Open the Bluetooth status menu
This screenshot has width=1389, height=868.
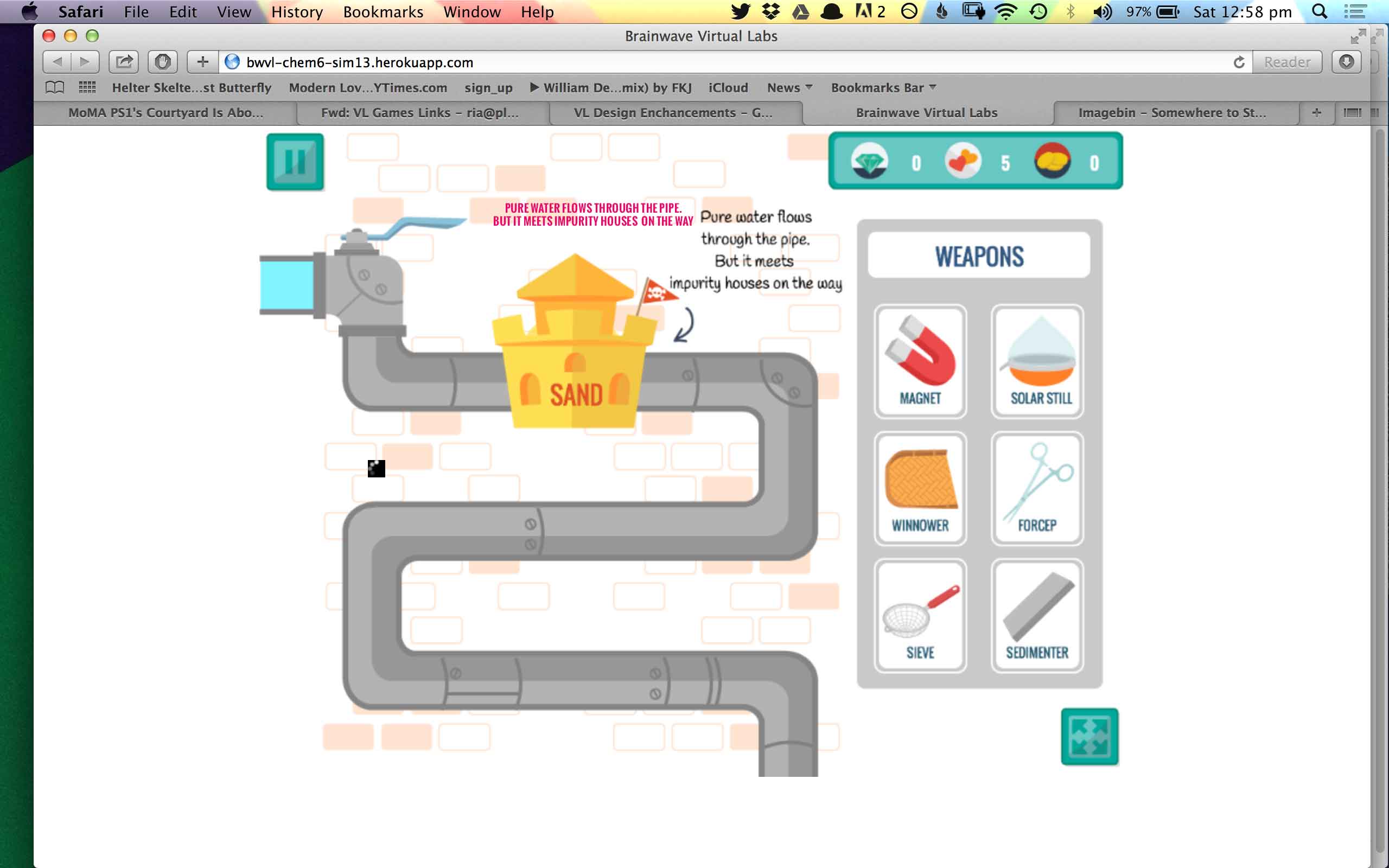1071,11
